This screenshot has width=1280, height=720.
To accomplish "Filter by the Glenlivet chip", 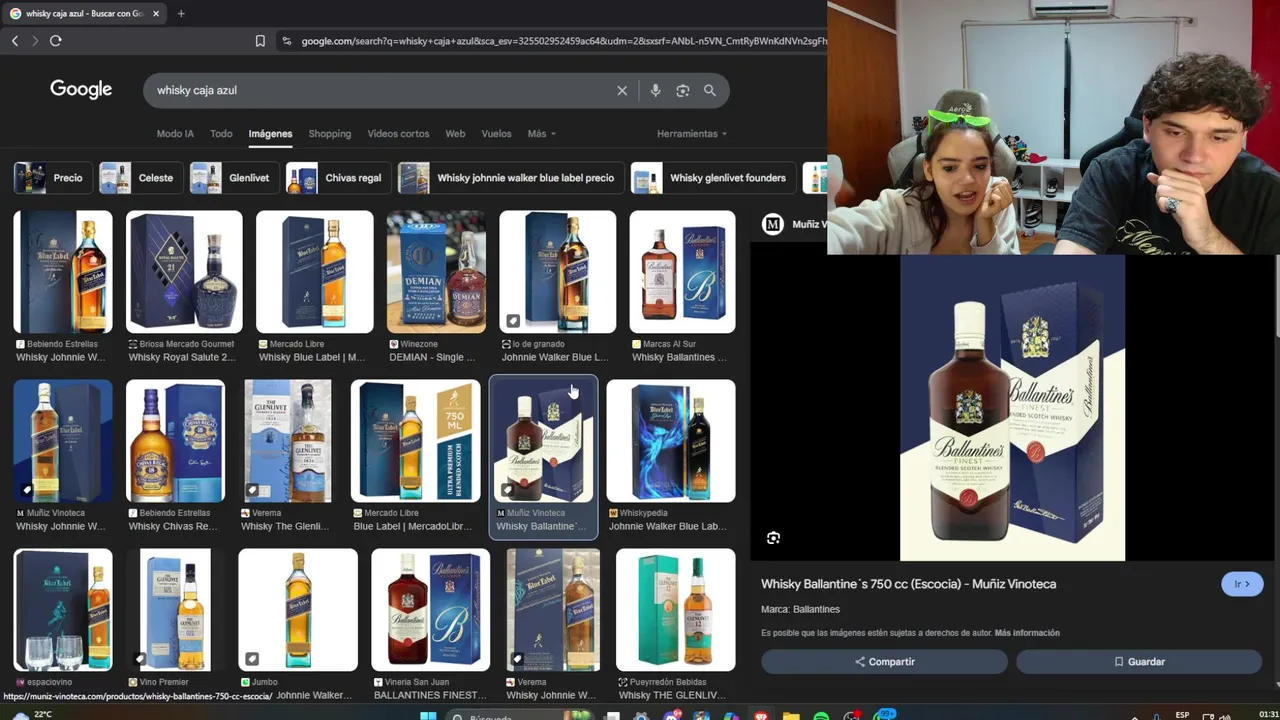I will 233,178.
